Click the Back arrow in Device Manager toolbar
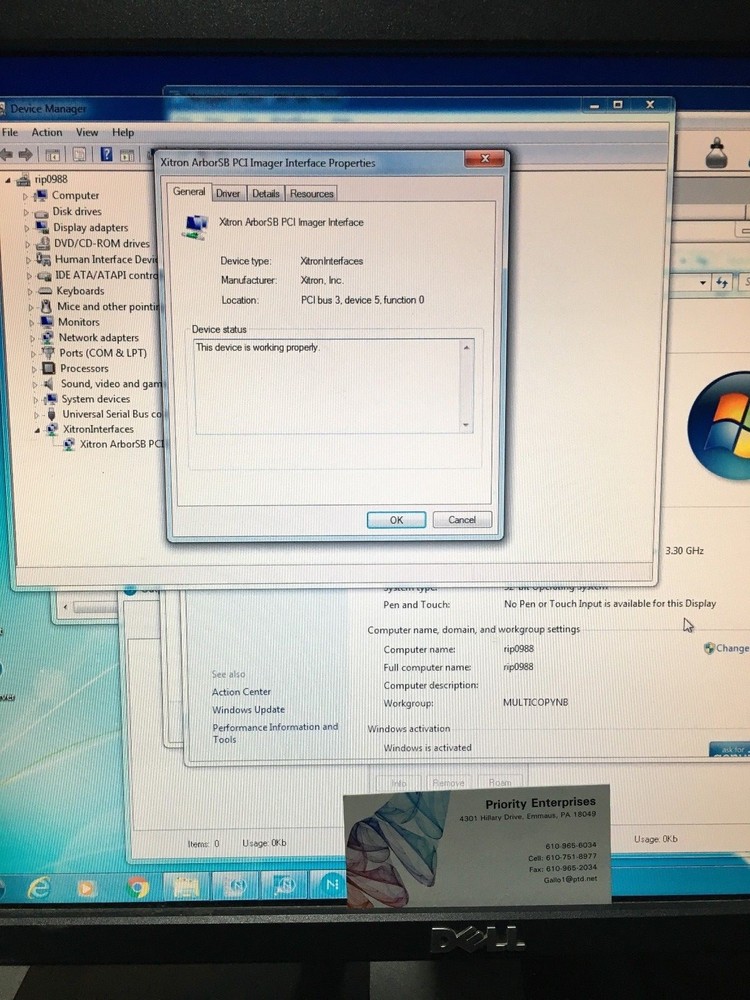This screenshot has height=1000, width=750. click(x=6, y=154)
